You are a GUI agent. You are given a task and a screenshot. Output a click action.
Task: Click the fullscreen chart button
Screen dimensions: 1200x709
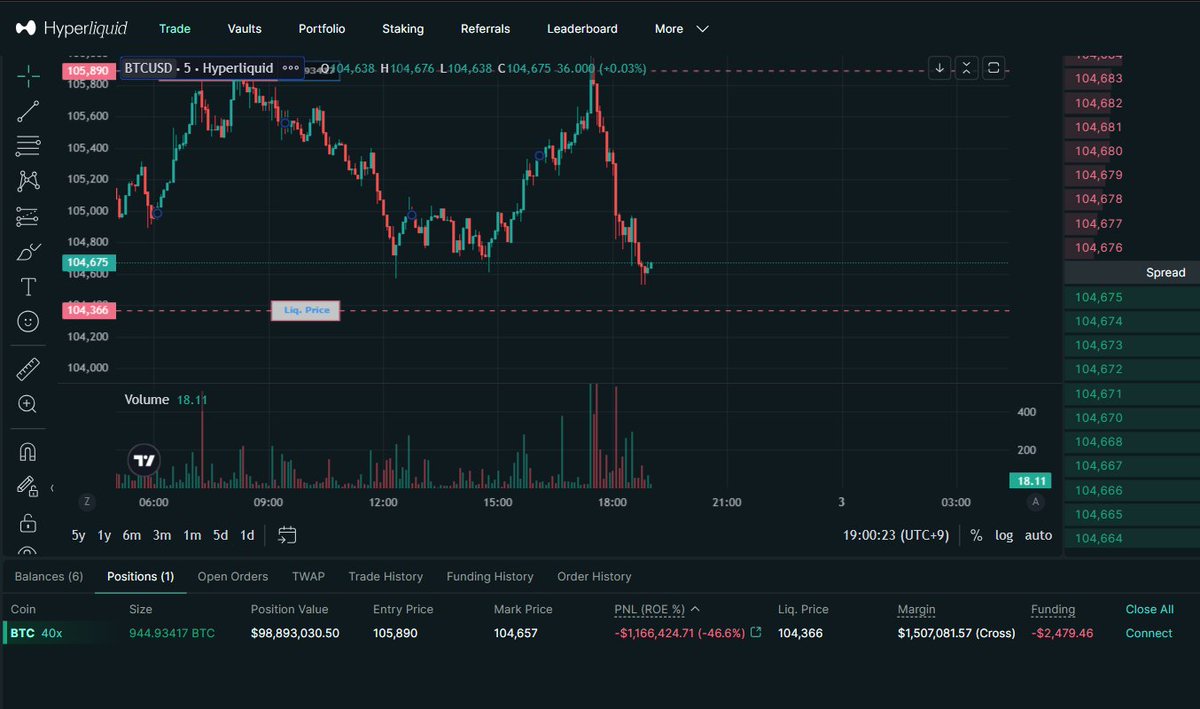993,68
